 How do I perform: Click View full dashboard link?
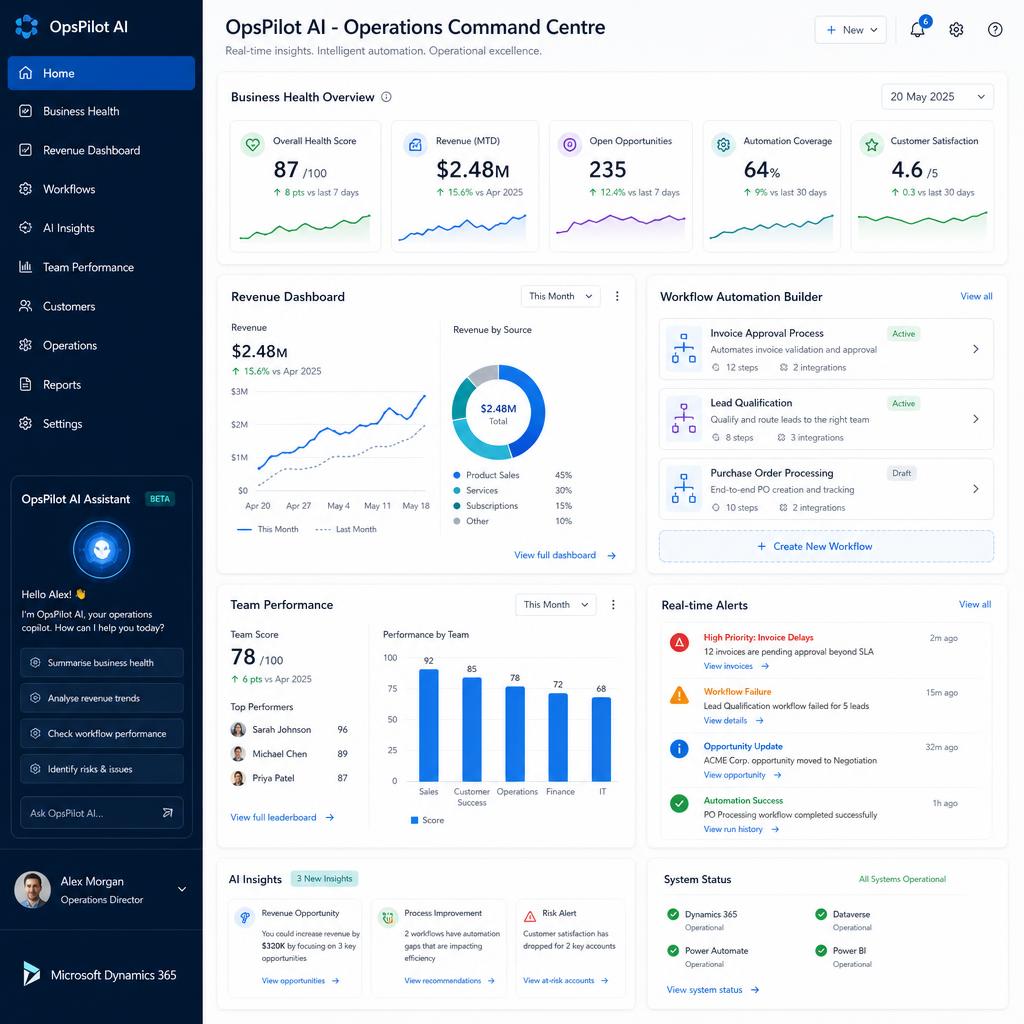[x=565, y=555]
